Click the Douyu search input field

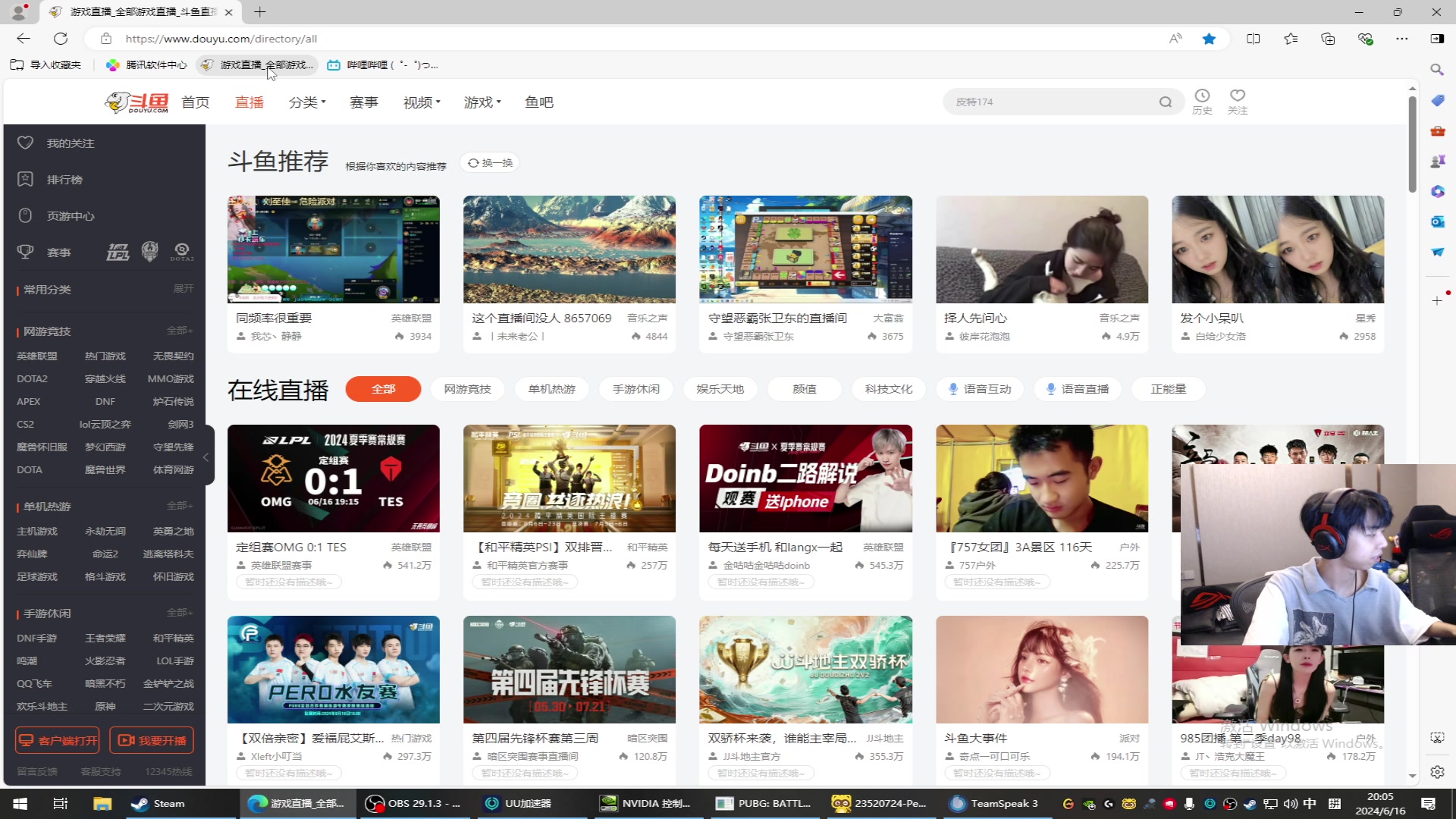(1054, 102)
